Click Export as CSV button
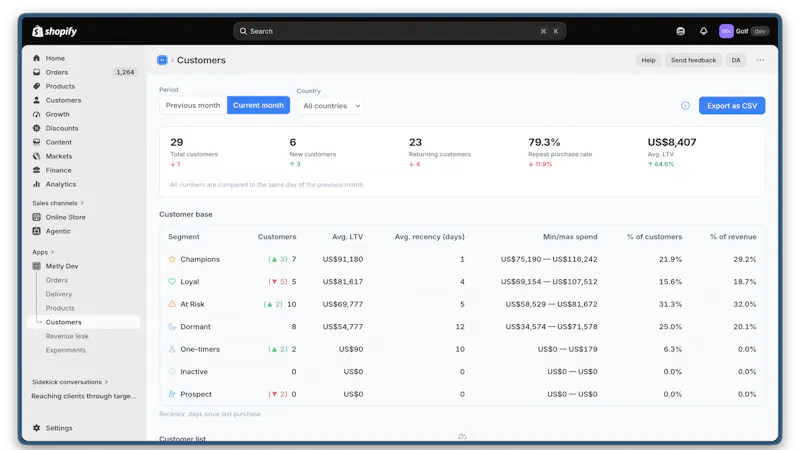 tap(732, 106)
